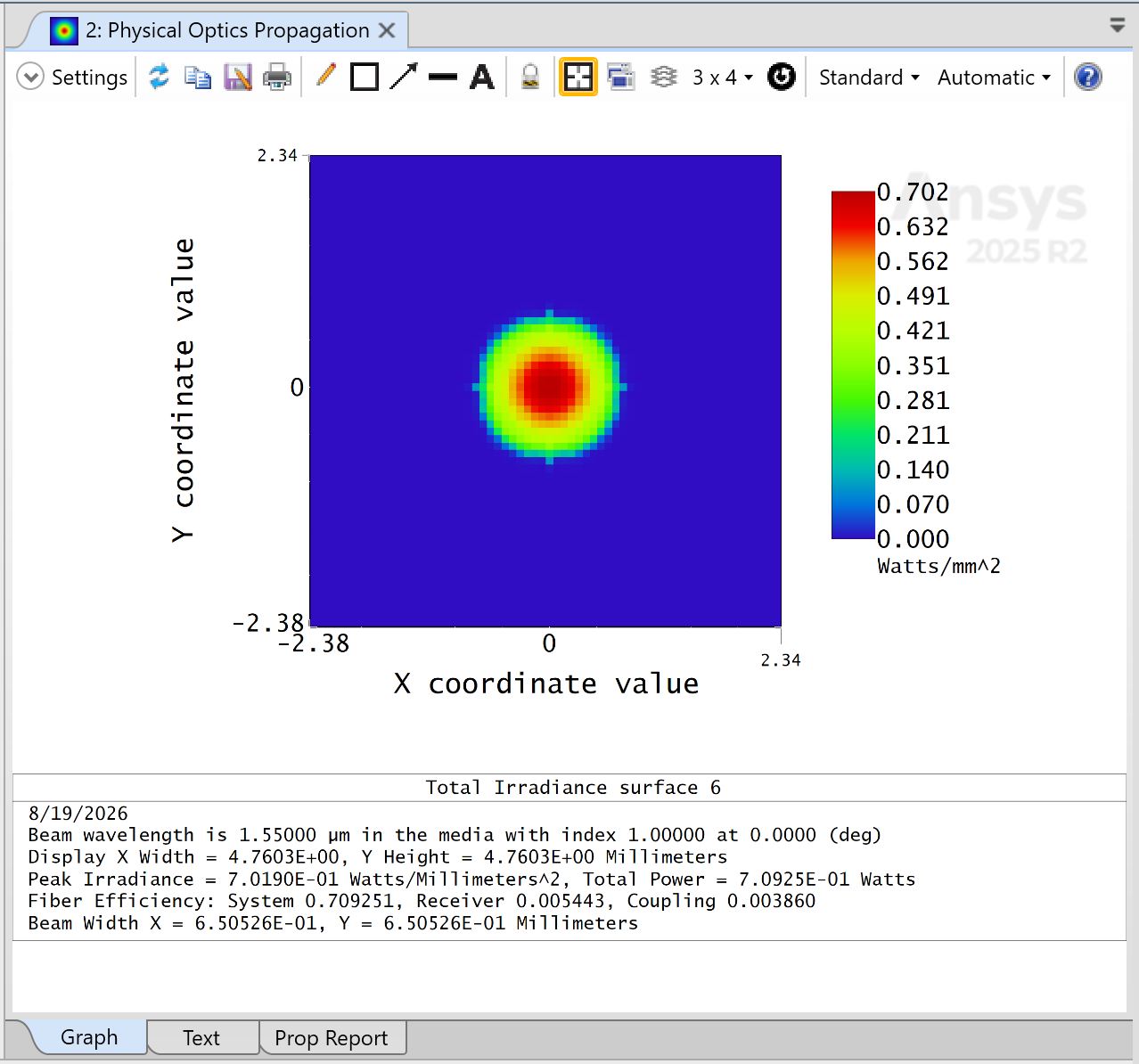Click the 0.351 scale value
This screenshot has height=1064, width=1139.
point(913,366)
